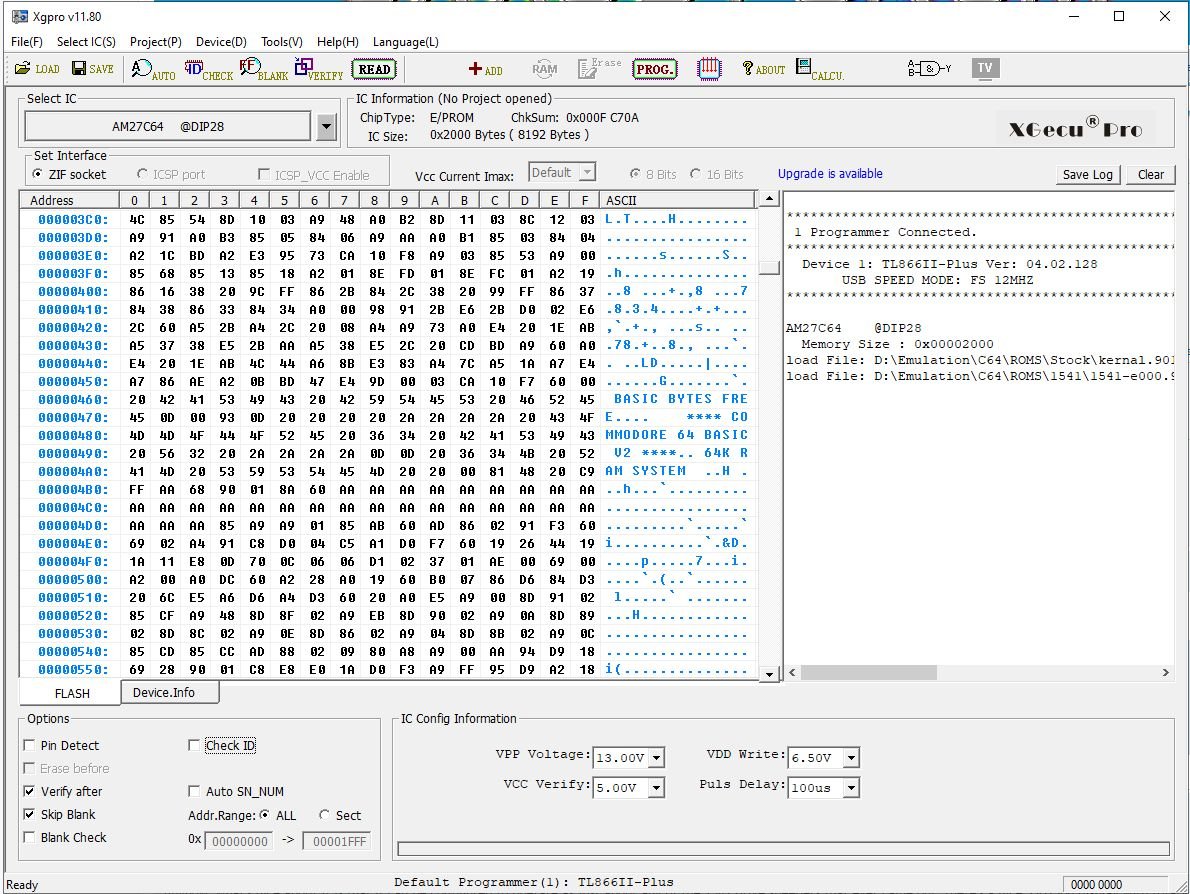
Task: Click the BLANK check toolbar icon
Action: coord(263,70)
